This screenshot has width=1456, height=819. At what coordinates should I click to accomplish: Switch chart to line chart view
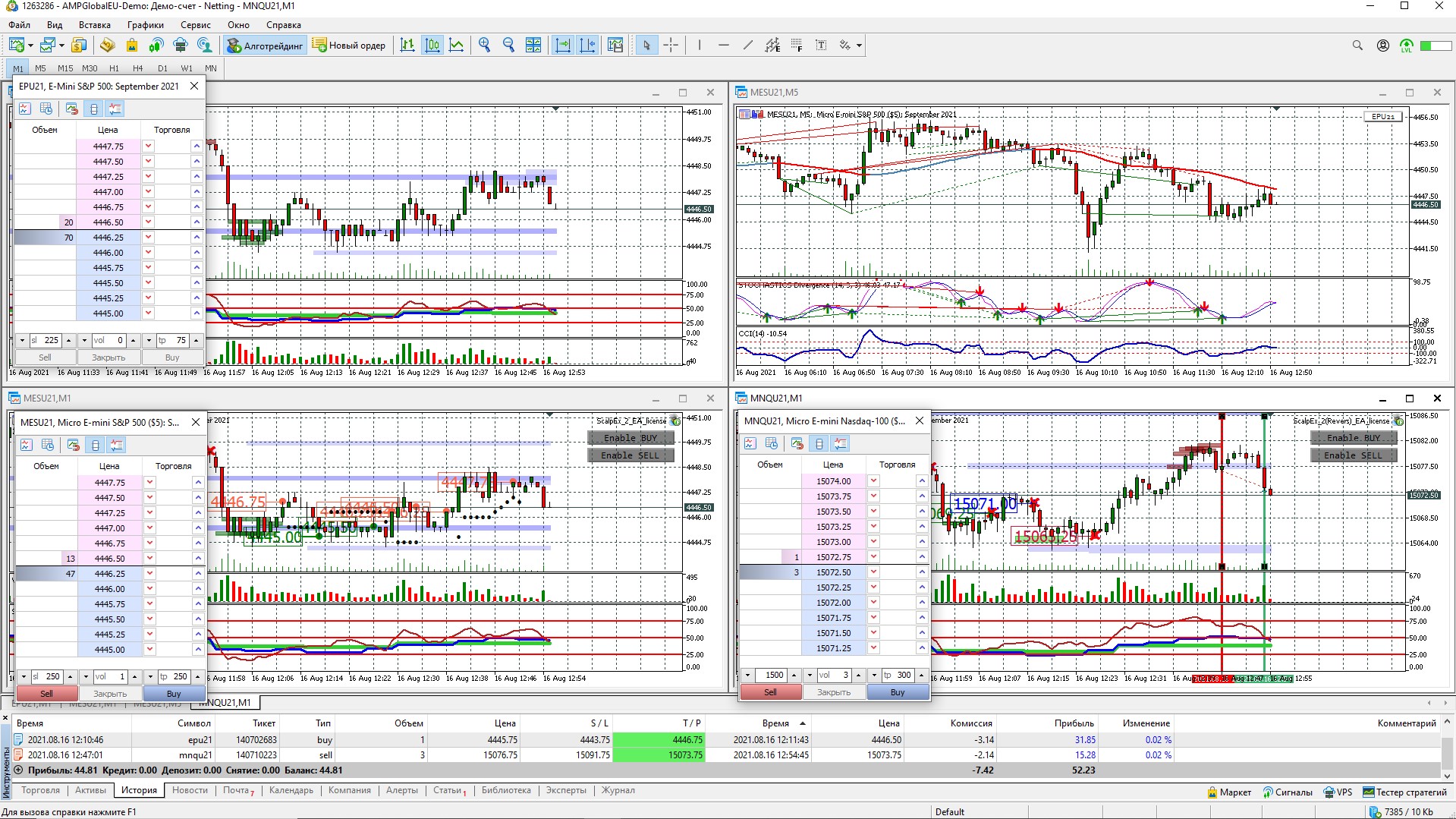(456, 46)
